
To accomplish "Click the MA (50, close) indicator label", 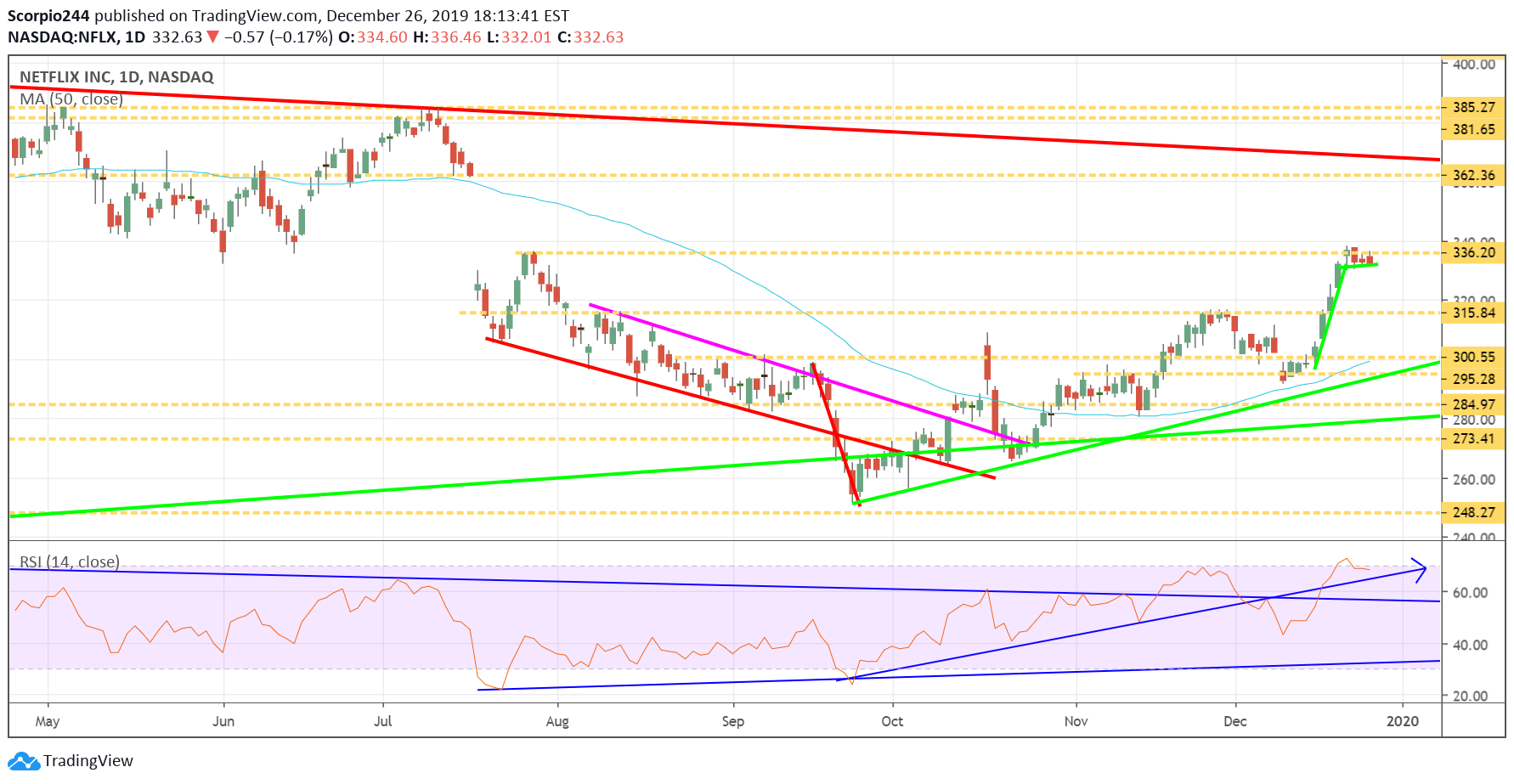I will (71, 99).
